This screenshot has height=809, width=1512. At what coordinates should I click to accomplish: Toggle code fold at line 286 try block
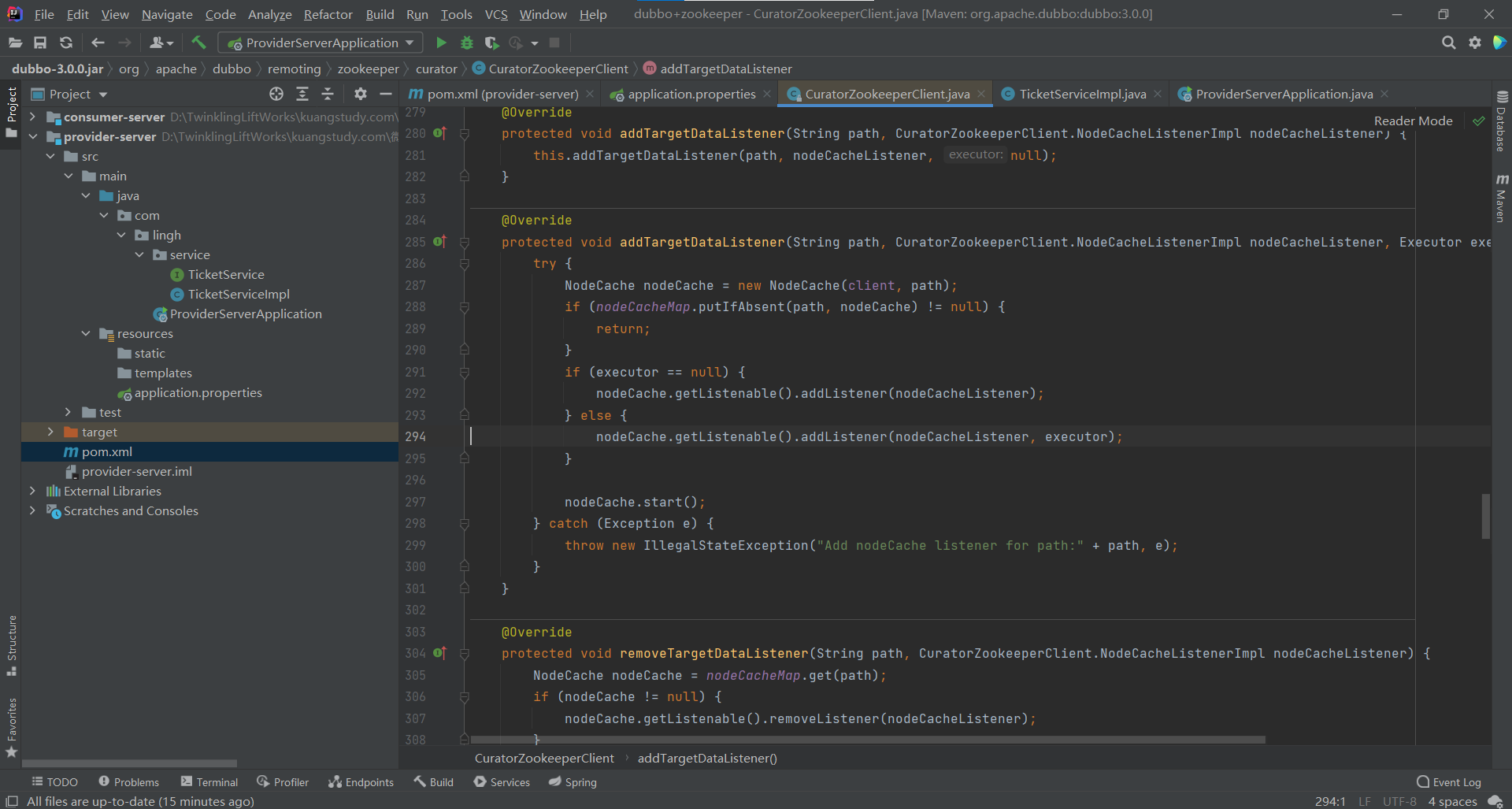click(465, 264)
